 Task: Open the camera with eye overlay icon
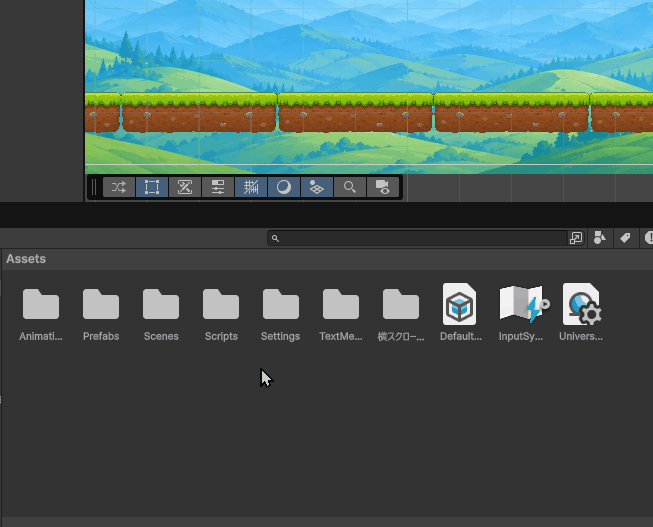coord(383,187)
